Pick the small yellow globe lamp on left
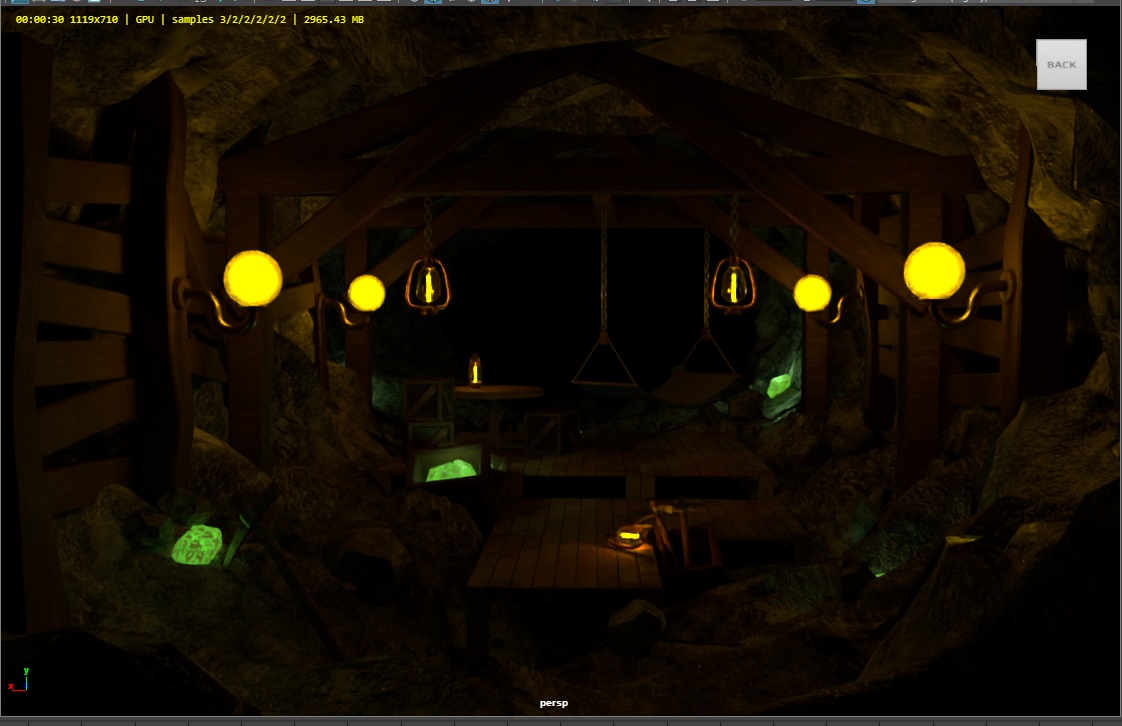This screenshot has width=1122, height=726. 366,293
